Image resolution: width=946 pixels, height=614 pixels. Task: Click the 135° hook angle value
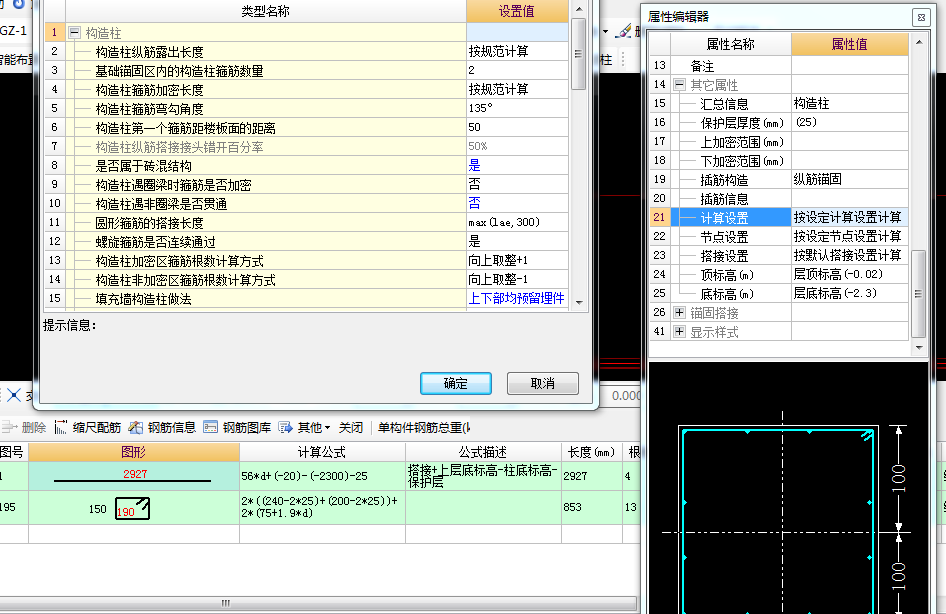point(517,109)
